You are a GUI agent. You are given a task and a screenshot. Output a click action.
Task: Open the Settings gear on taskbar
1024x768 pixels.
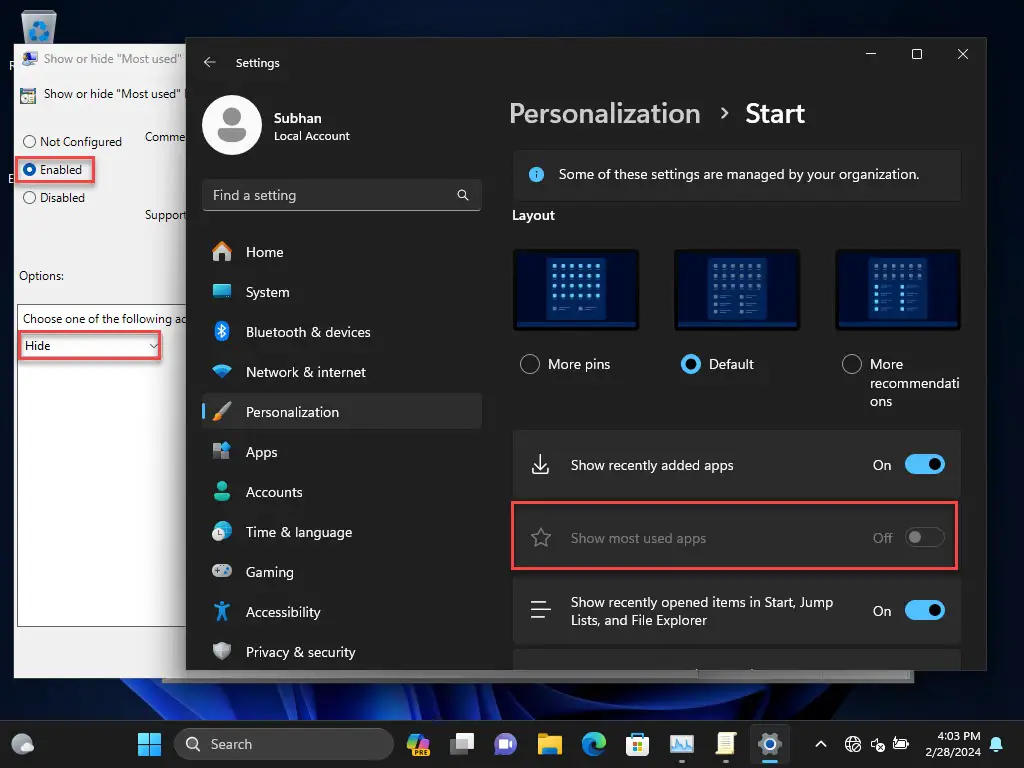pos(770,744)
